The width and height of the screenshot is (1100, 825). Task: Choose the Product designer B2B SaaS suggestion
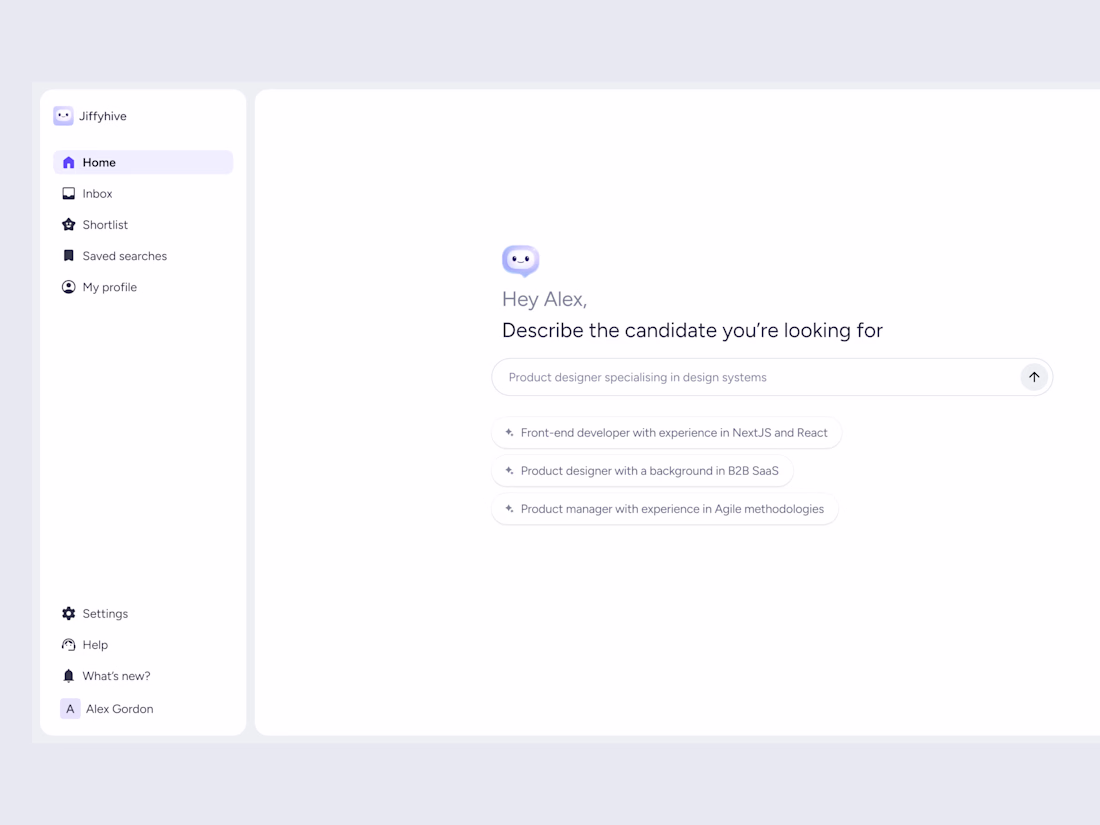(x=642, y=471)
